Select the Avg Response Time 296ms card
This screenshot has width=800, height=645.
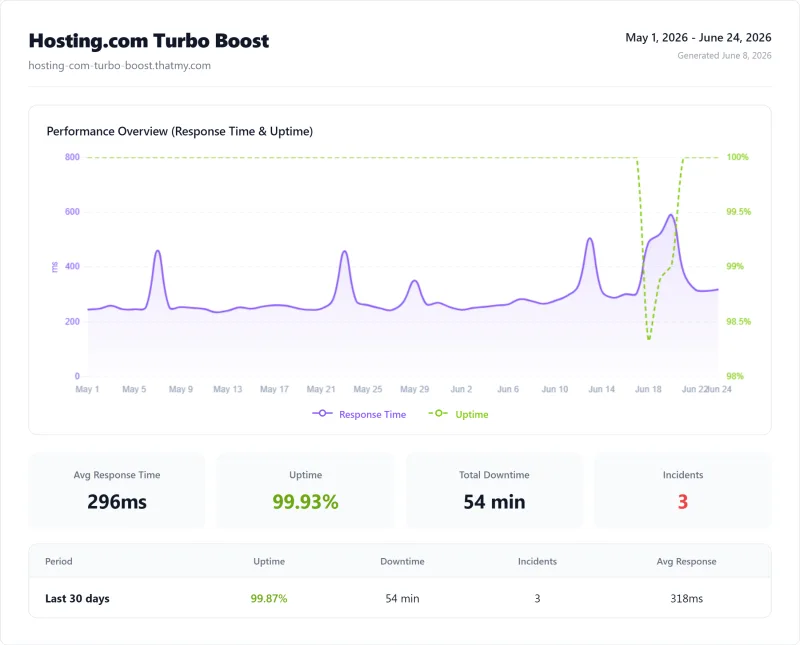tap(117, 490)
